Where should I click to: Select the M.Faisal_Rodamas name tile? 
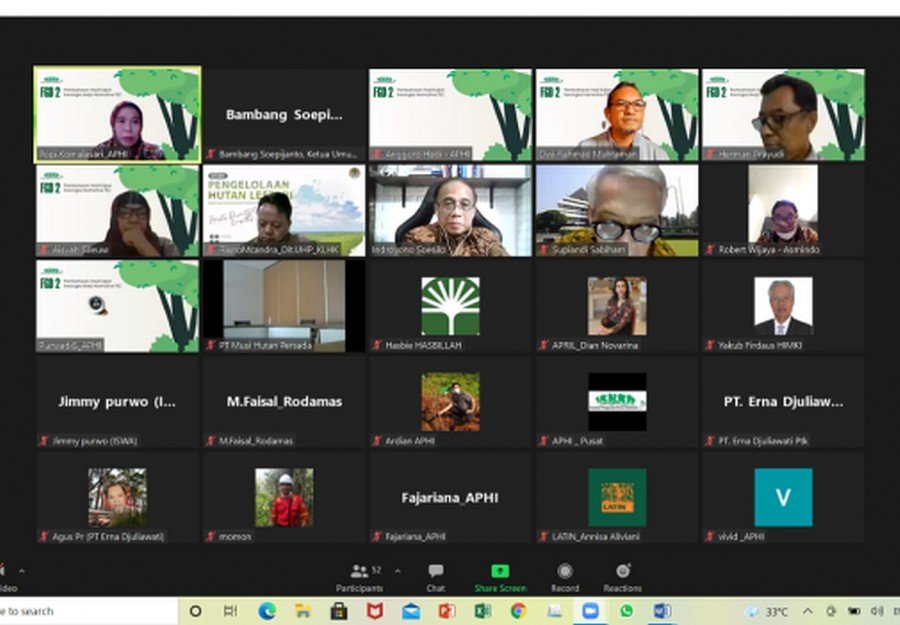click(284, 402)
